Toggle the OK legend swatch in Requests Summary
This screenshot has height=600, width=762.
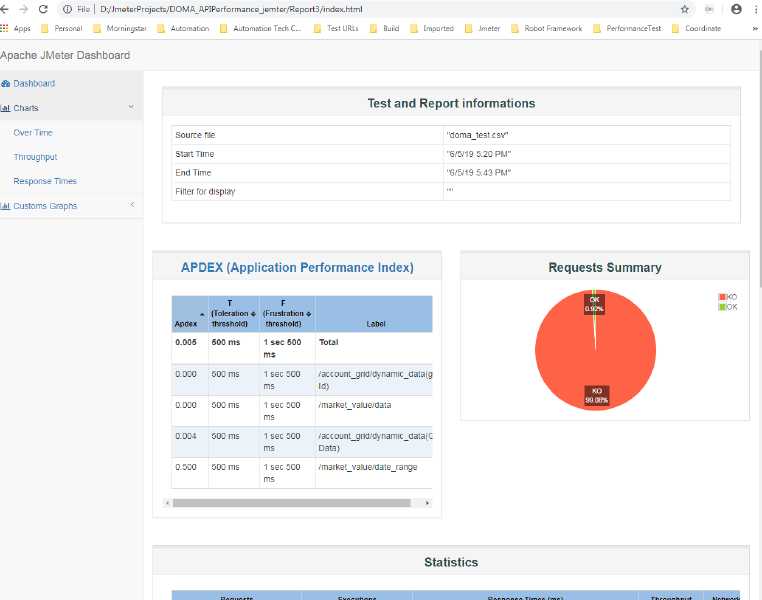point(722,307)
